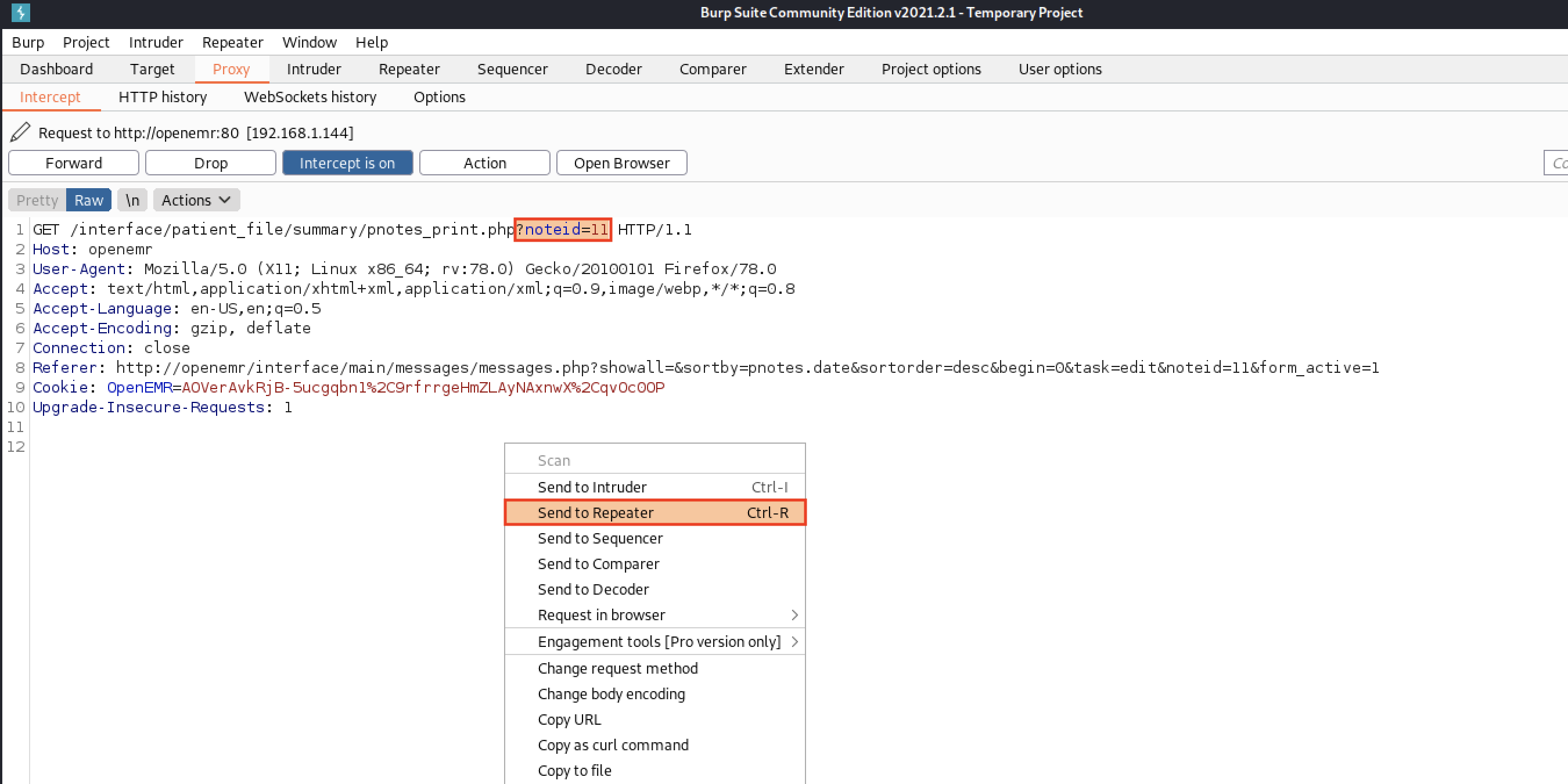
Task: Click the noteid=11 parameter in request line
Action: (566, 229)
